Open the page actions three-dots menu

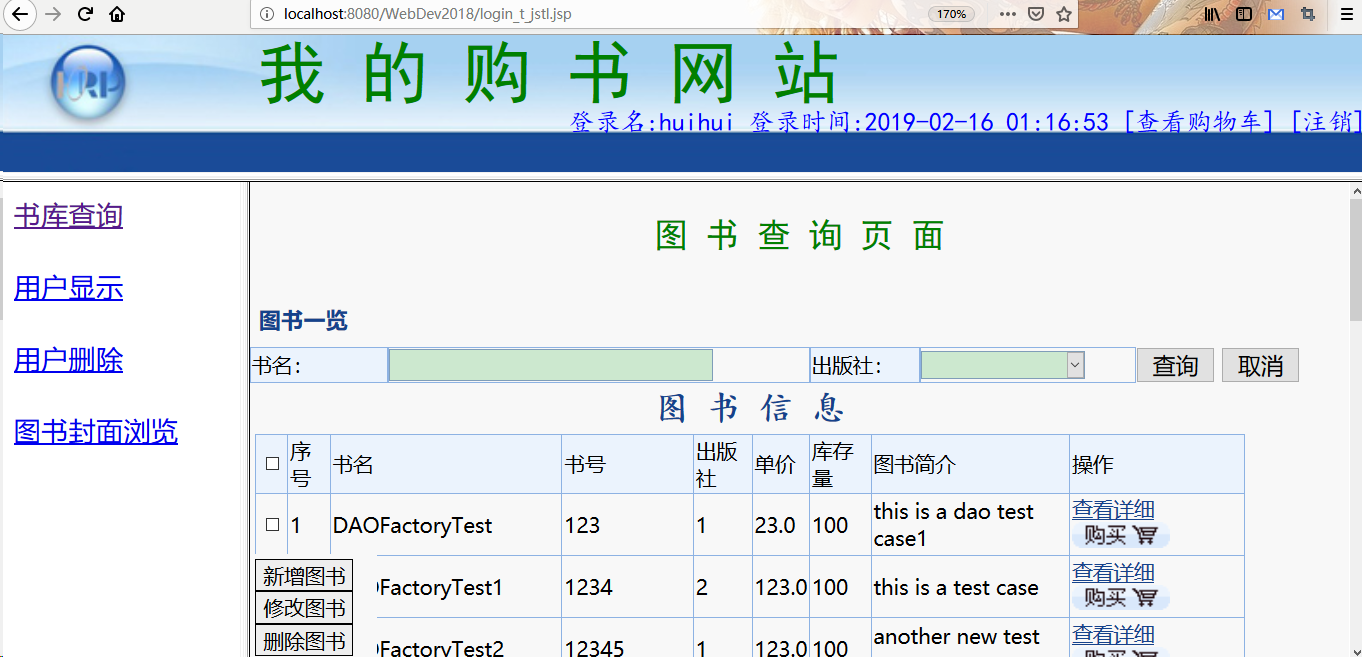(x=1008, y=14)
